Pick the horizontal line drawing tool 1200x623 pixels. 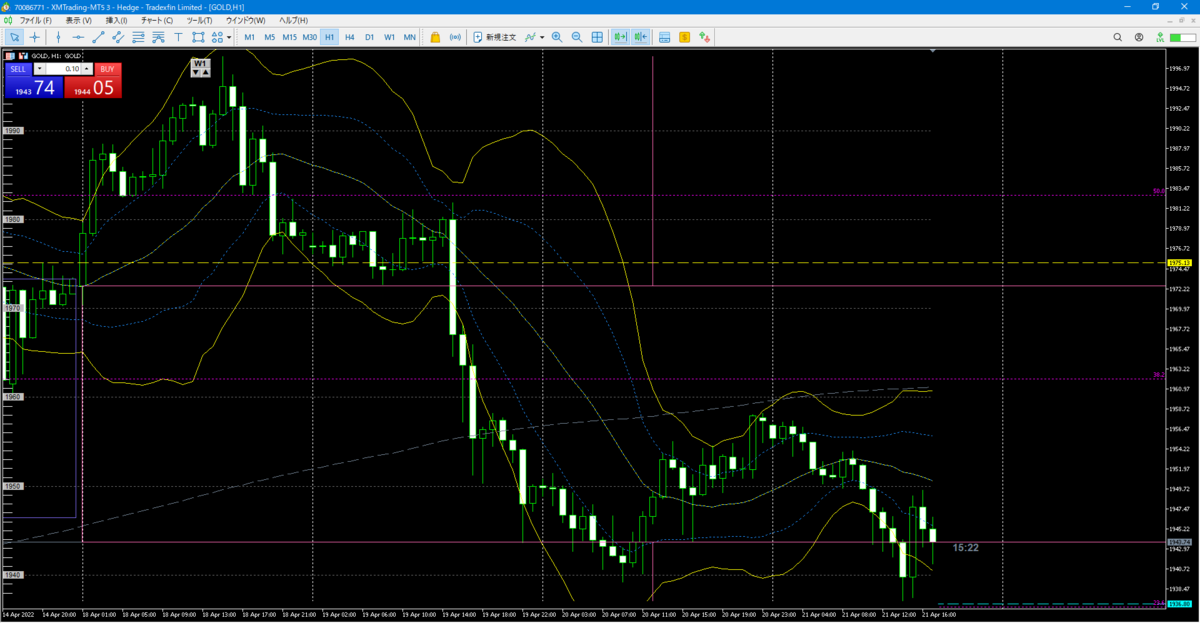pyautogui.click(x=78, y=37)
